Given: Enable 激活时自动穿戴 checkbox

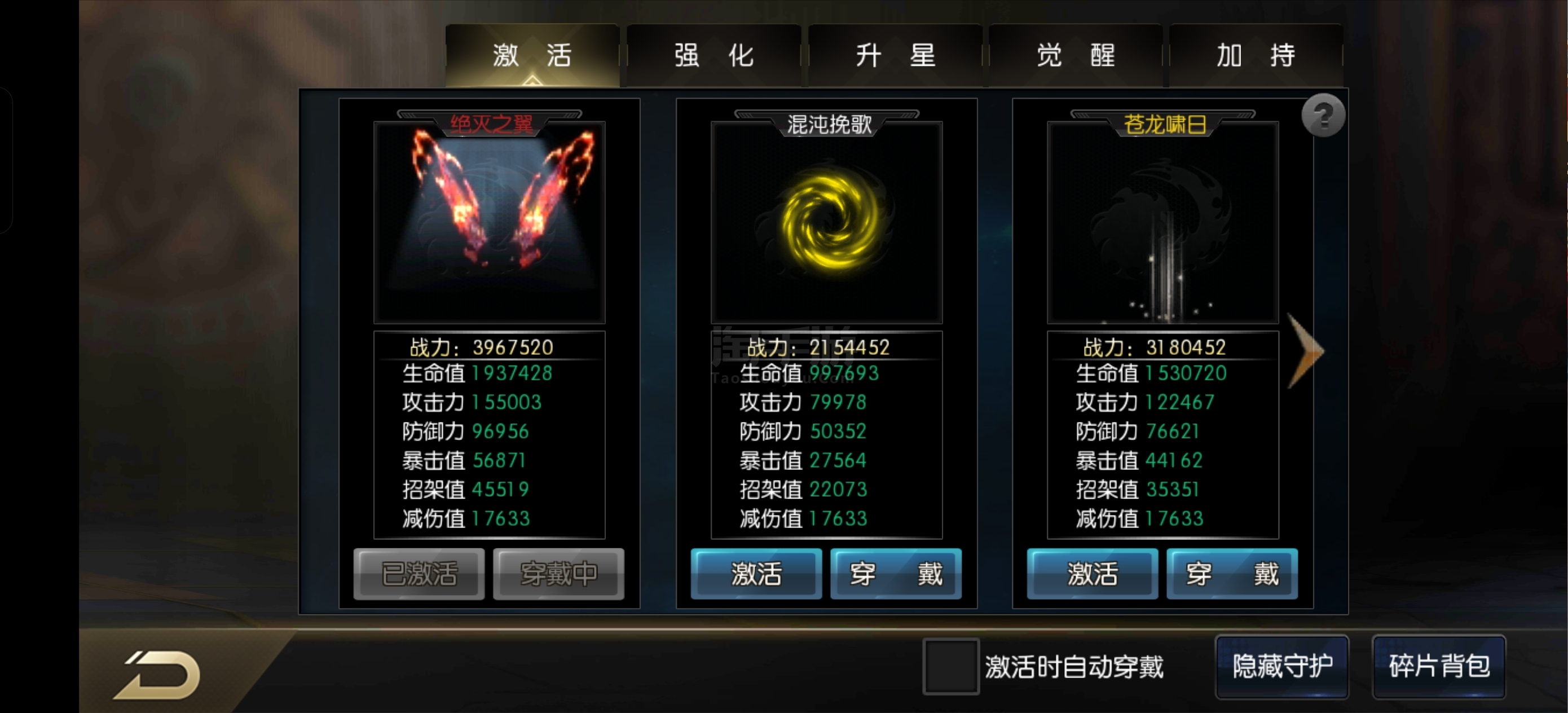Looking at the screenshot, I should coord(950,666).
